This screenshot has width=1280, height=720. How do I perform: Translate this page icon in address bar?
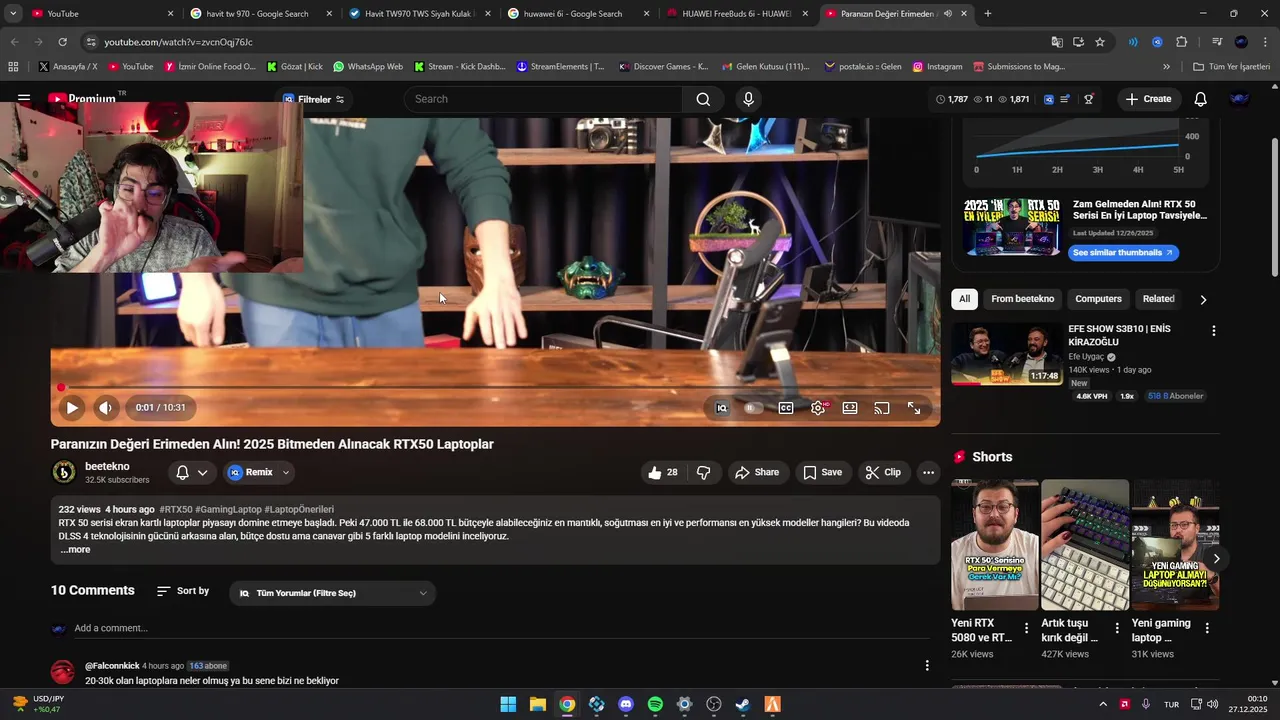tap(1057, 42)
